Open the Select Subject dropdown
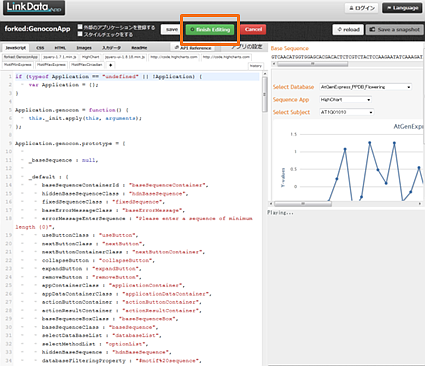This screenshot has height=366, width=425. [x=346, y=112]
